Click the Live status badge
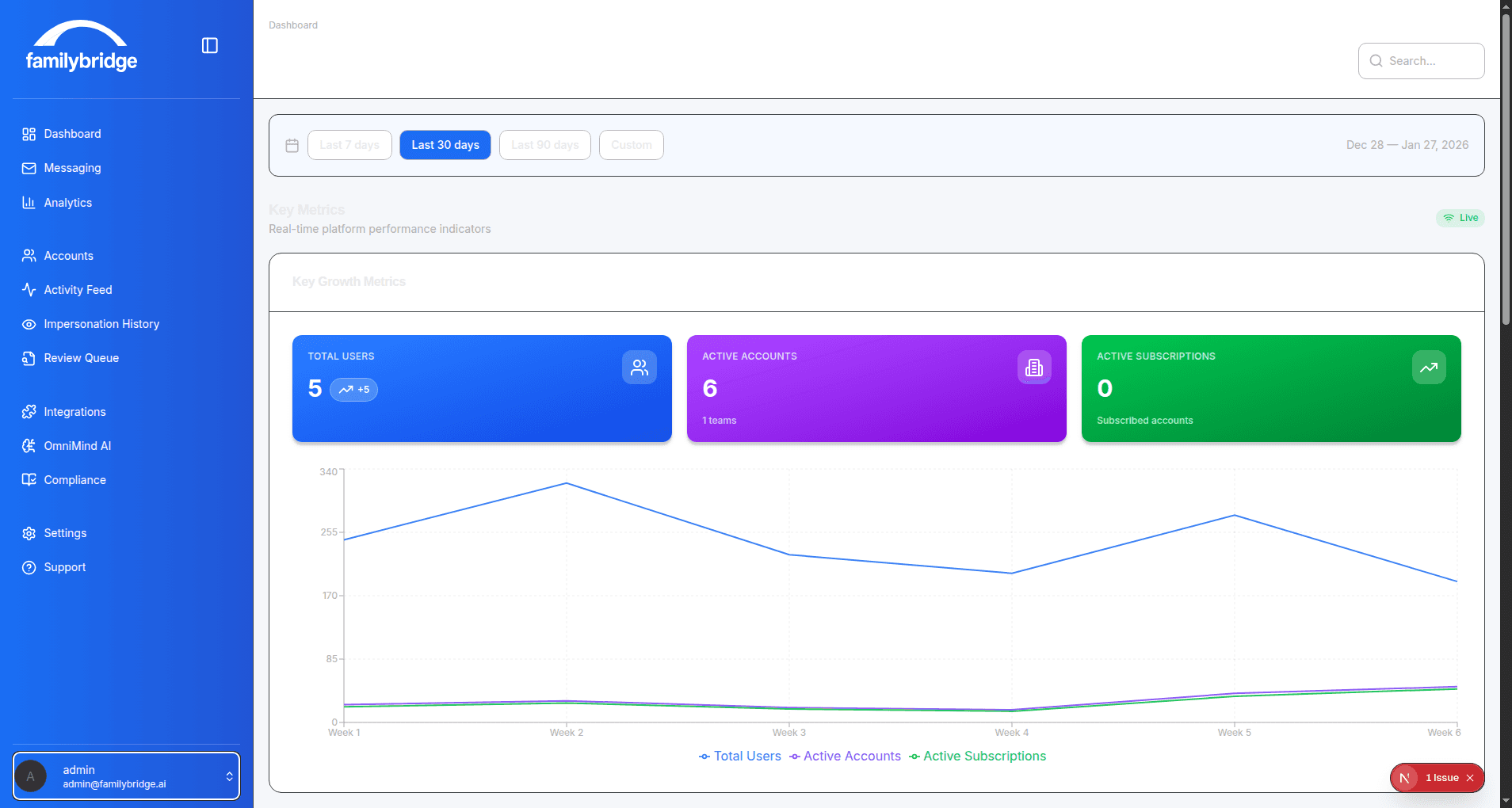The image size is (1512, 808). (1460, 218)
